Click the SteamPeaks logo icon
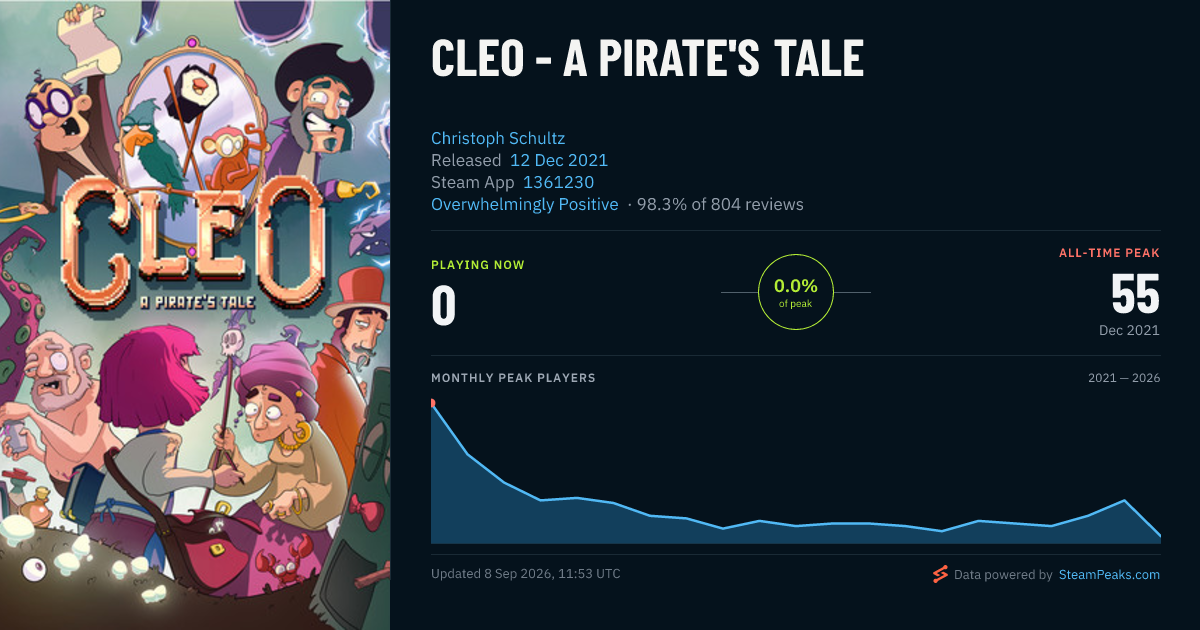This screenshot has width=1200, height=630. 939,574
